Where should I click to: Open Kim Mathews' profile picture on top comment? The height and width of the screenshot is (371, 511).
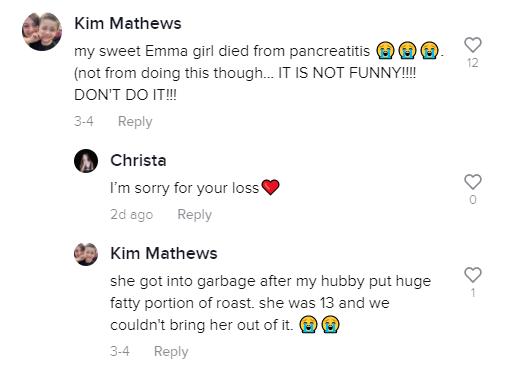tap(42, 32)
